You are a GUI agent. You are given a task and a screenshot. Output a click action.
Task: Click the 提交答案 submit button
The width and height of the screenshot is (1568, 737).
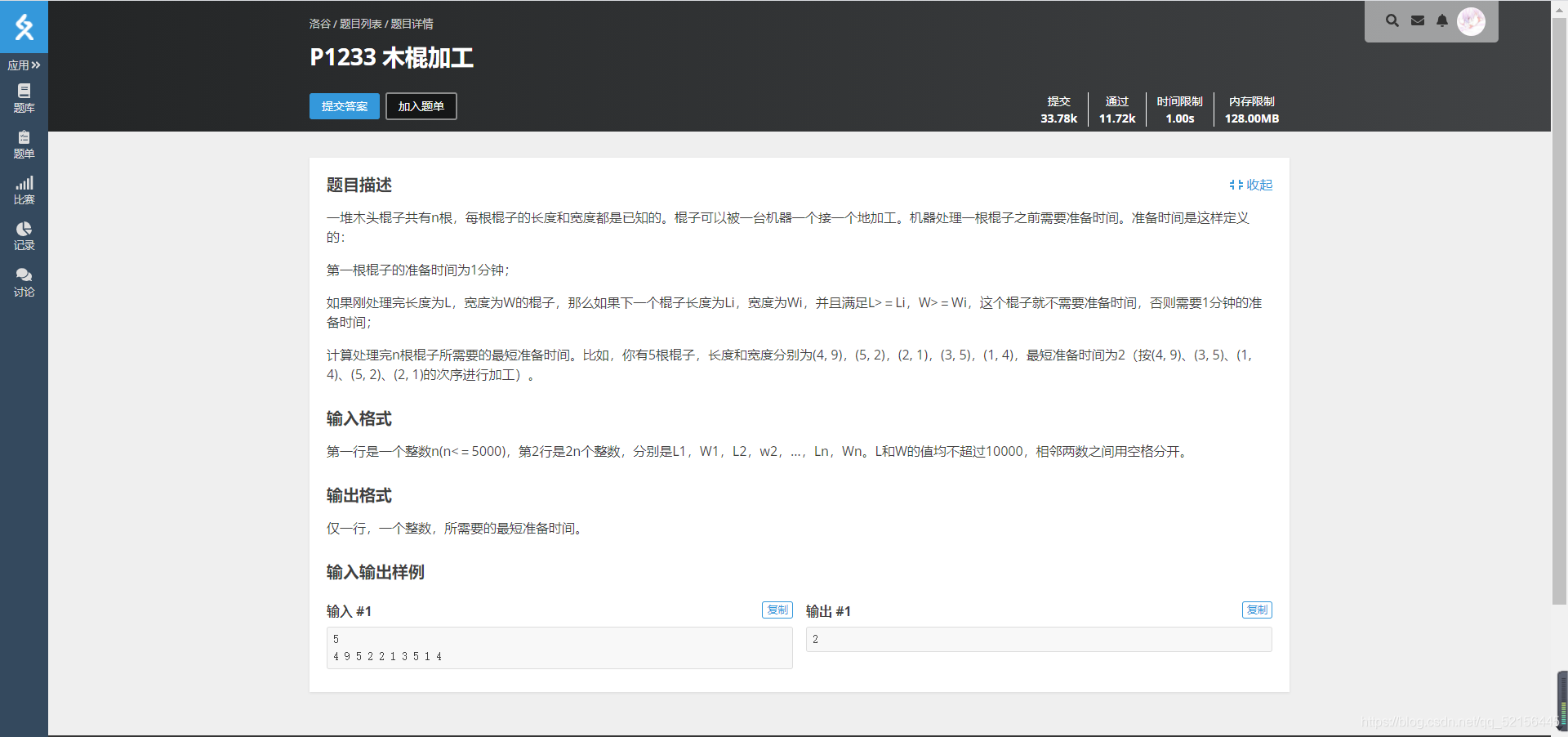(344, 106)
